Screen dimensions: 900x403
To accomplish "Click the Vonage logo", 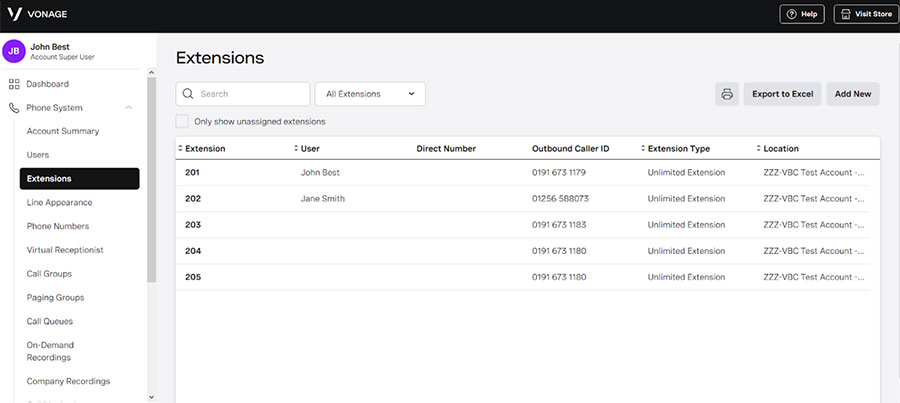I will (x=37, y=14).
